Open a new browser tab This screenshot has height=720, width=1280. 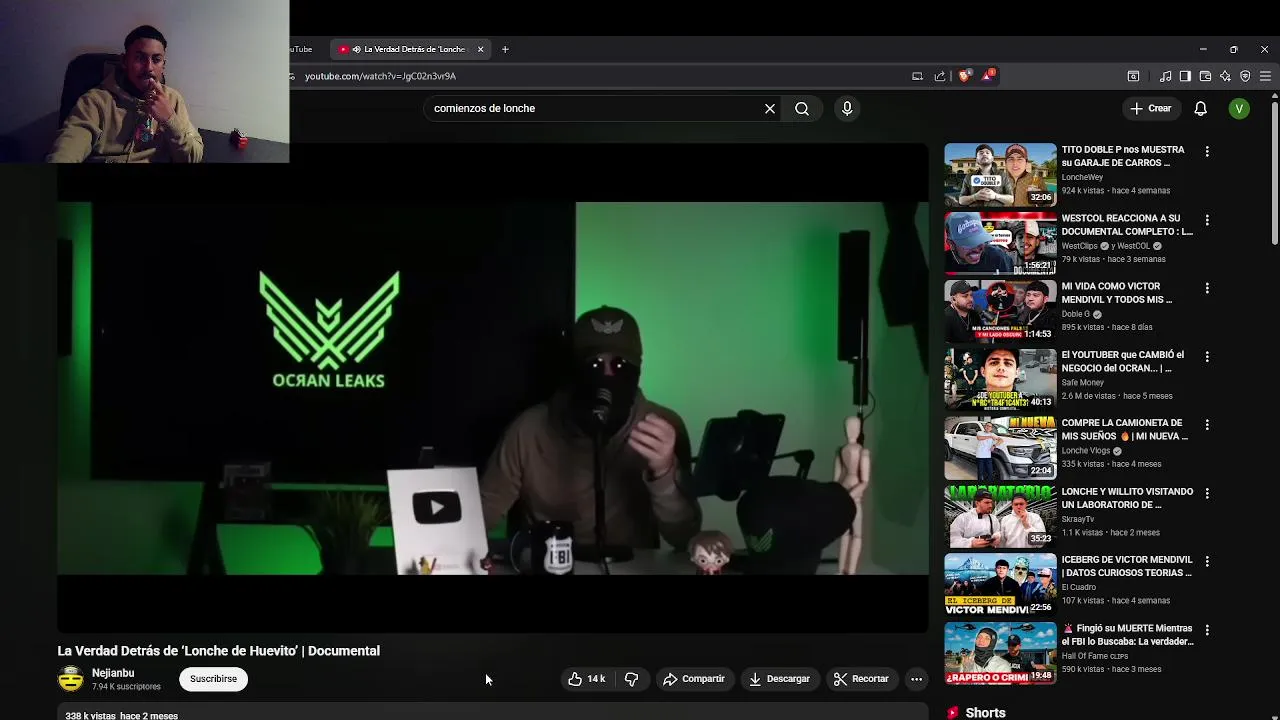coord(505,49)
